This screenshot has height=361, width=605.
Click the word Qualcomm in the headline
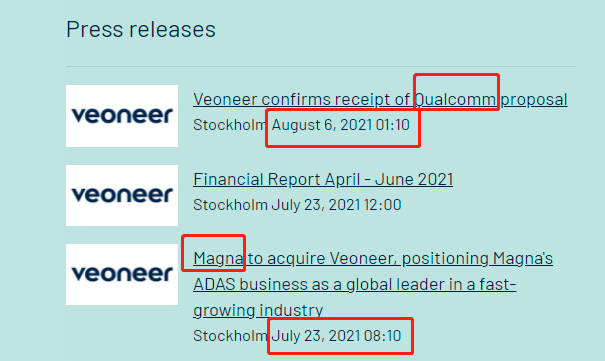455,100
